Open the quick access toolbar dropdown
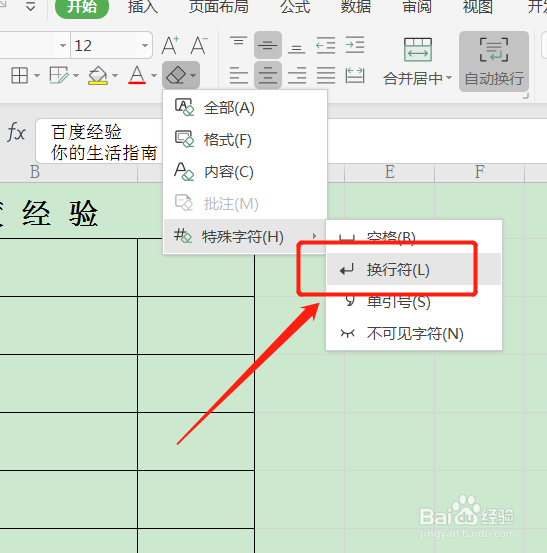 (31, 6)
